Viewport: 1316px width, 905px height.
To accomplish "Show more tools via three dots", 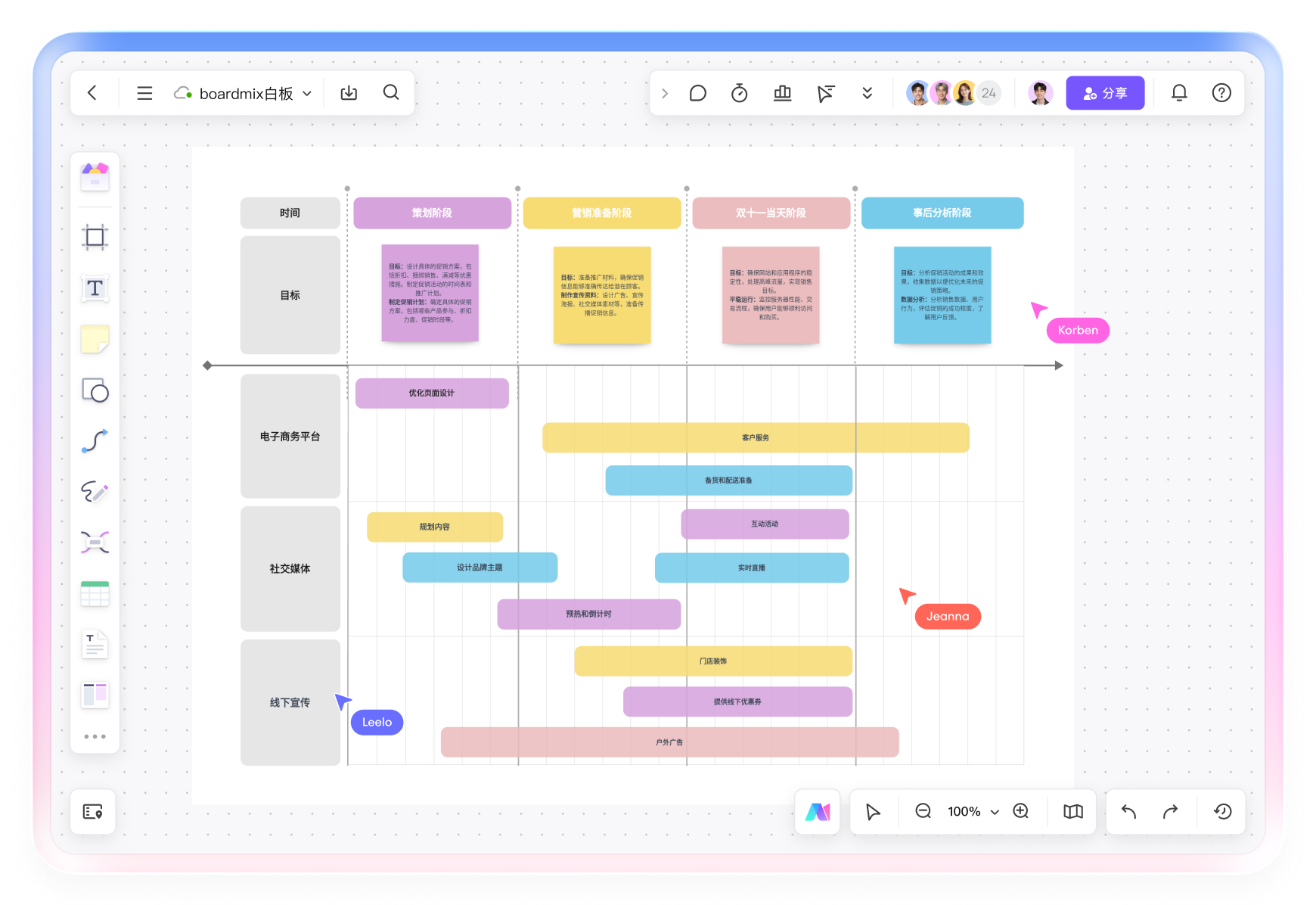I will 95,736.
